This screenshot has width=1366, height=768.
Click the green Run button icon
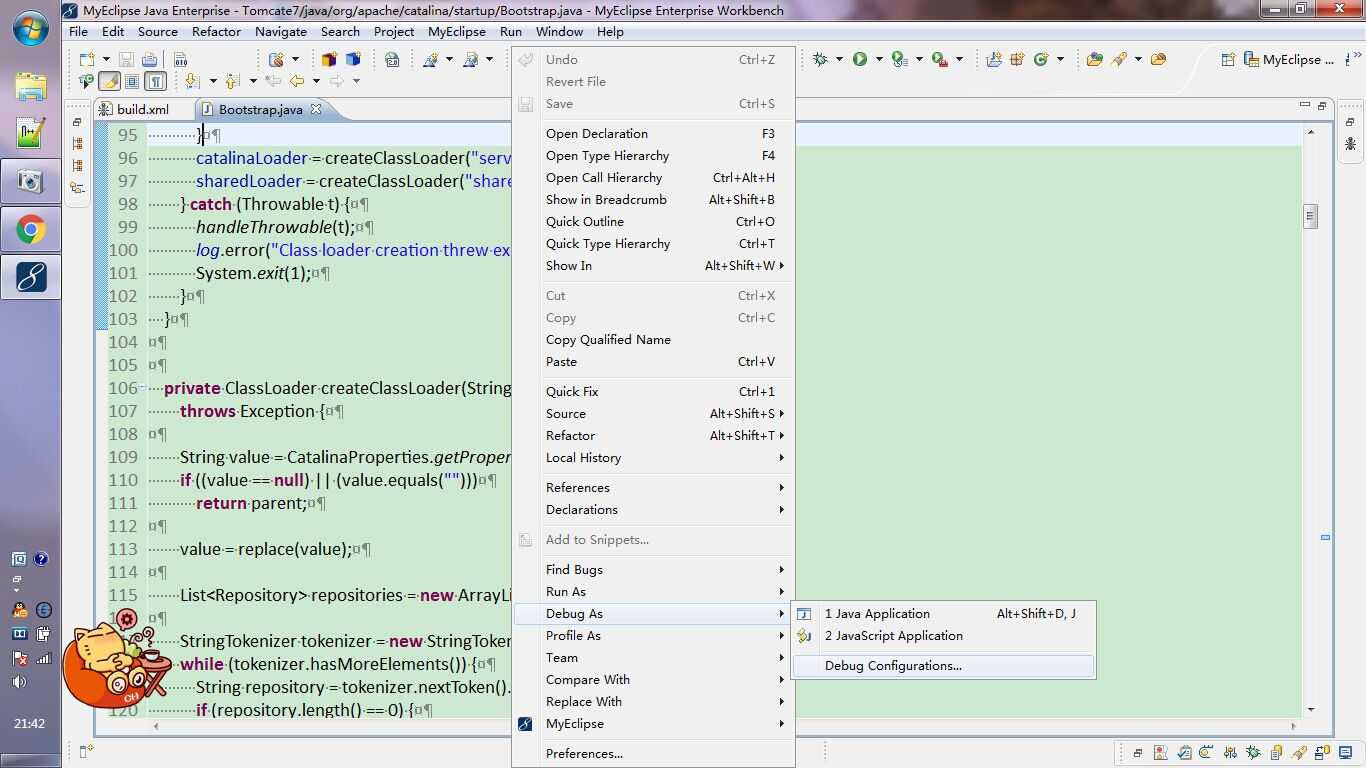pos(860,60)
